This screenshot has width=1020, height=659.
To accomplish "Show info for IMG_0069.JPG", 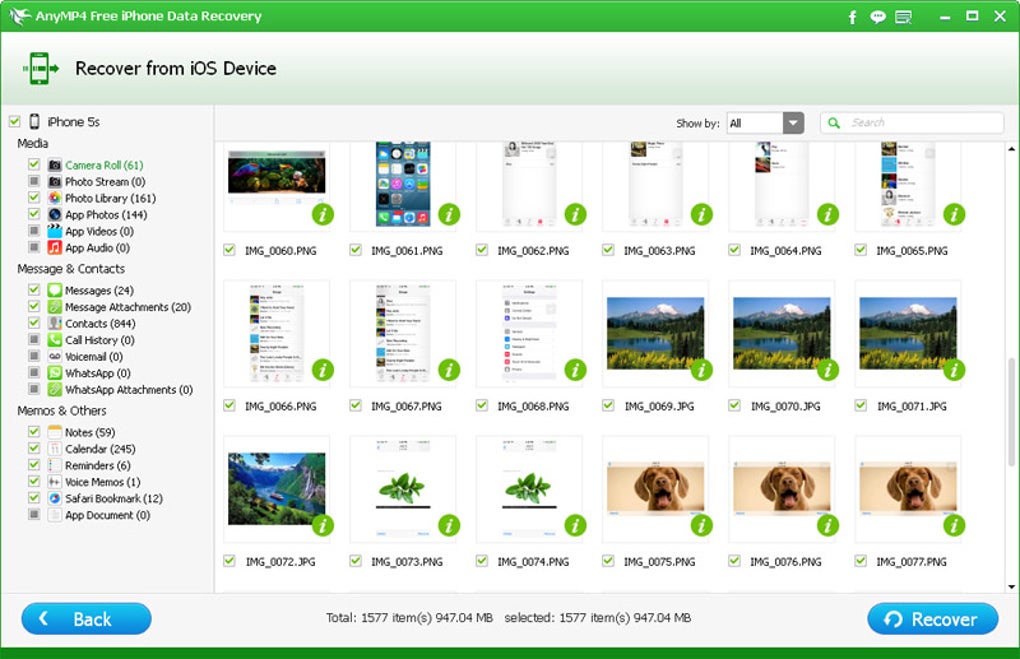I will (701, 370).
